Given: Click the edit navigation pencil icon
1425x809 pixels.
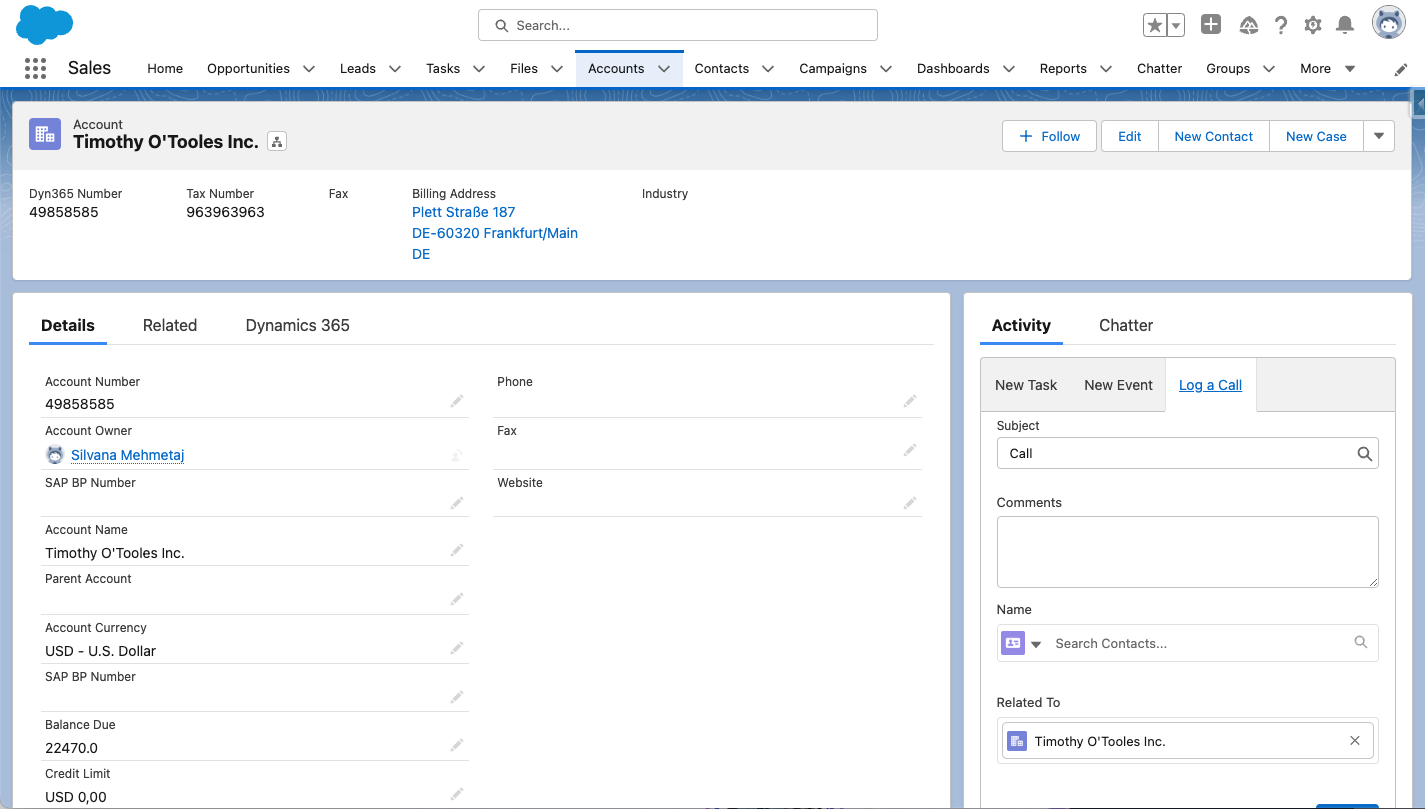Looking at the screenshot, I should pyautogui.click(x=1402, y=69).
